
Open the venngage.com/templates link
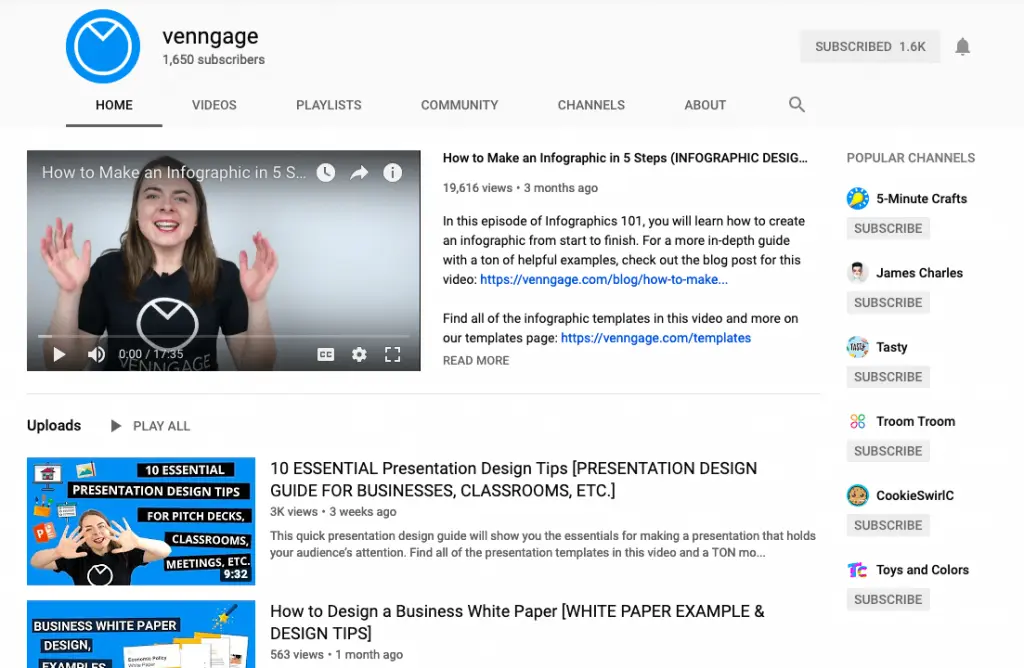656,338
